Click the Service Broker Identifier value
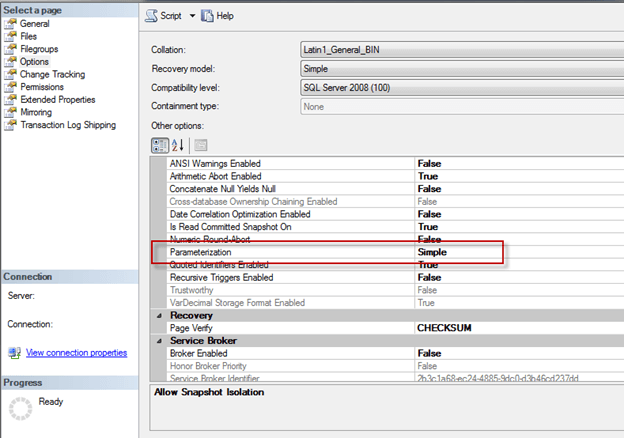 497,378
